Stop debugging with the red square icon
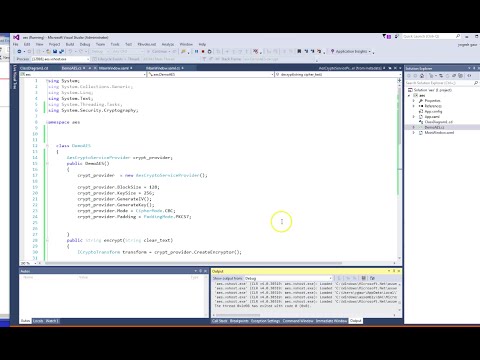The width and height of the screenshot is (480, 360). coord(203,51)
